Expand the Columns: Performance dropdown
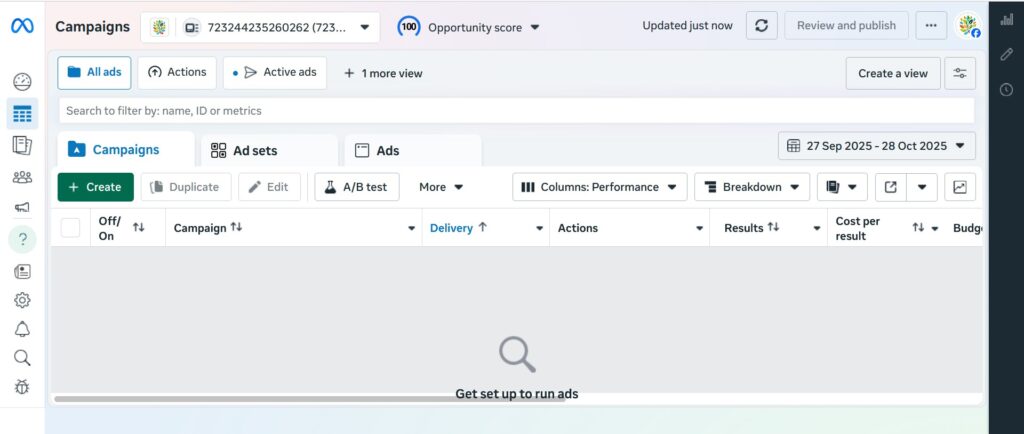Screen dimensions: 1024x434 tap(599, 187)
